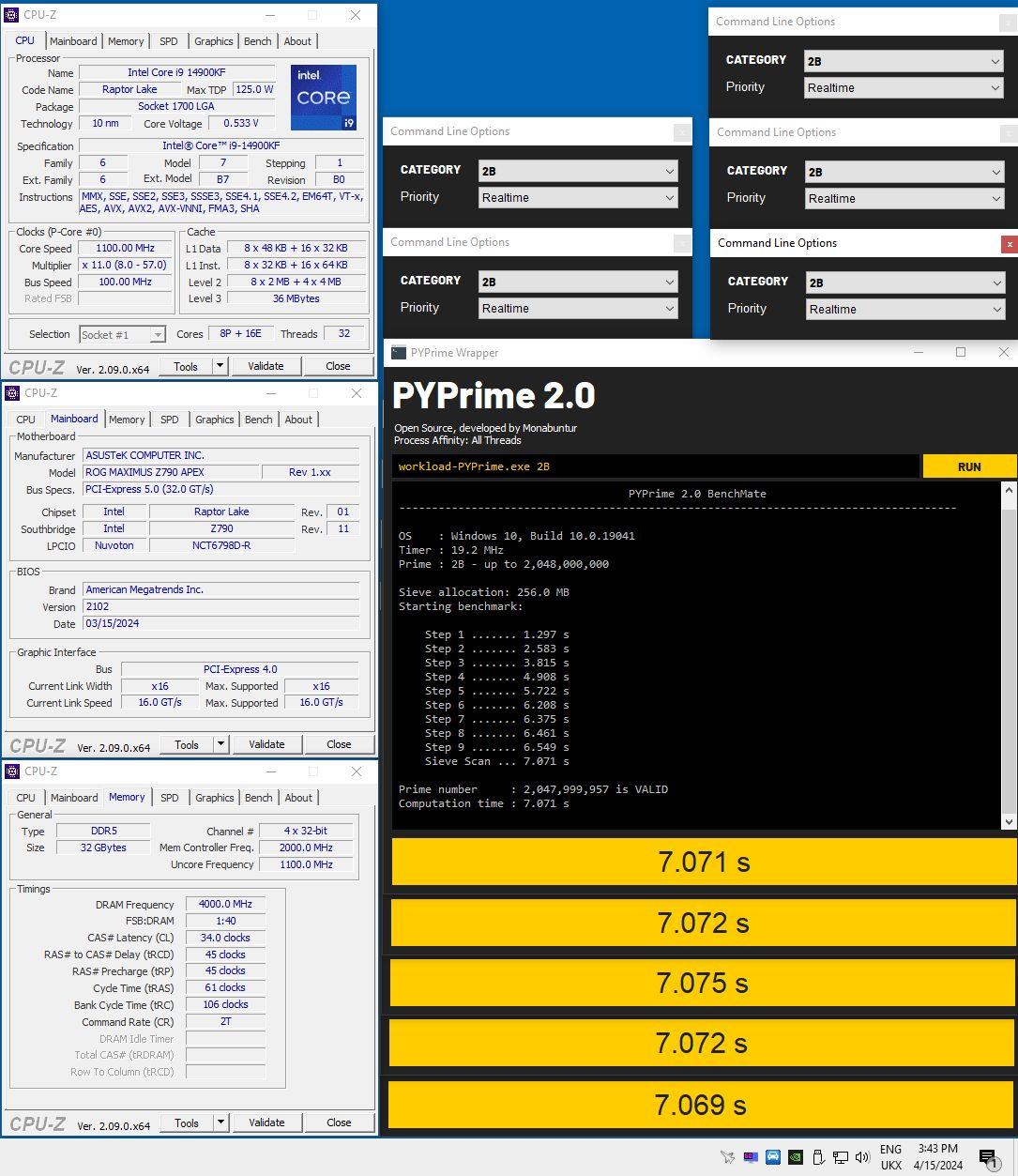Image resolution: width=1018 pixels, height=1176 pixels.
Task: Open the Tools dropdown arrow in the Memory CPU-Z window
Action: 221,1123
